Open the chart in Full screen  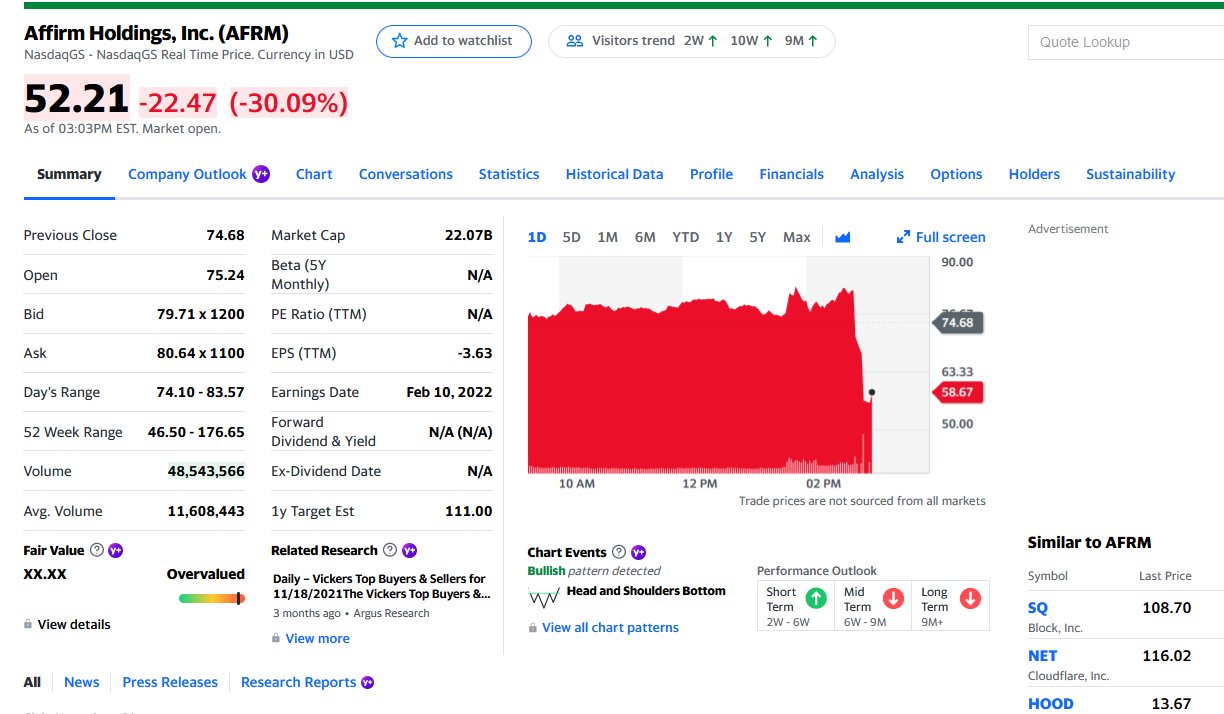941,237
